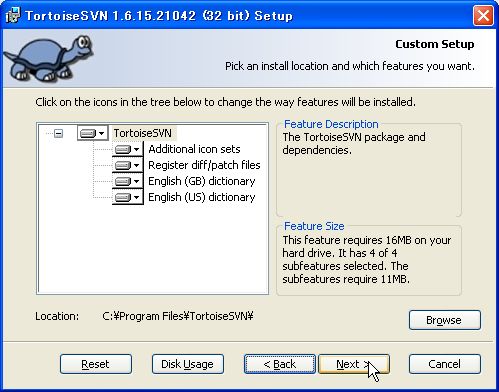Select the Register diff/patch files feature
This screenshot has height=392, width=499.
[x=204, y=165]
